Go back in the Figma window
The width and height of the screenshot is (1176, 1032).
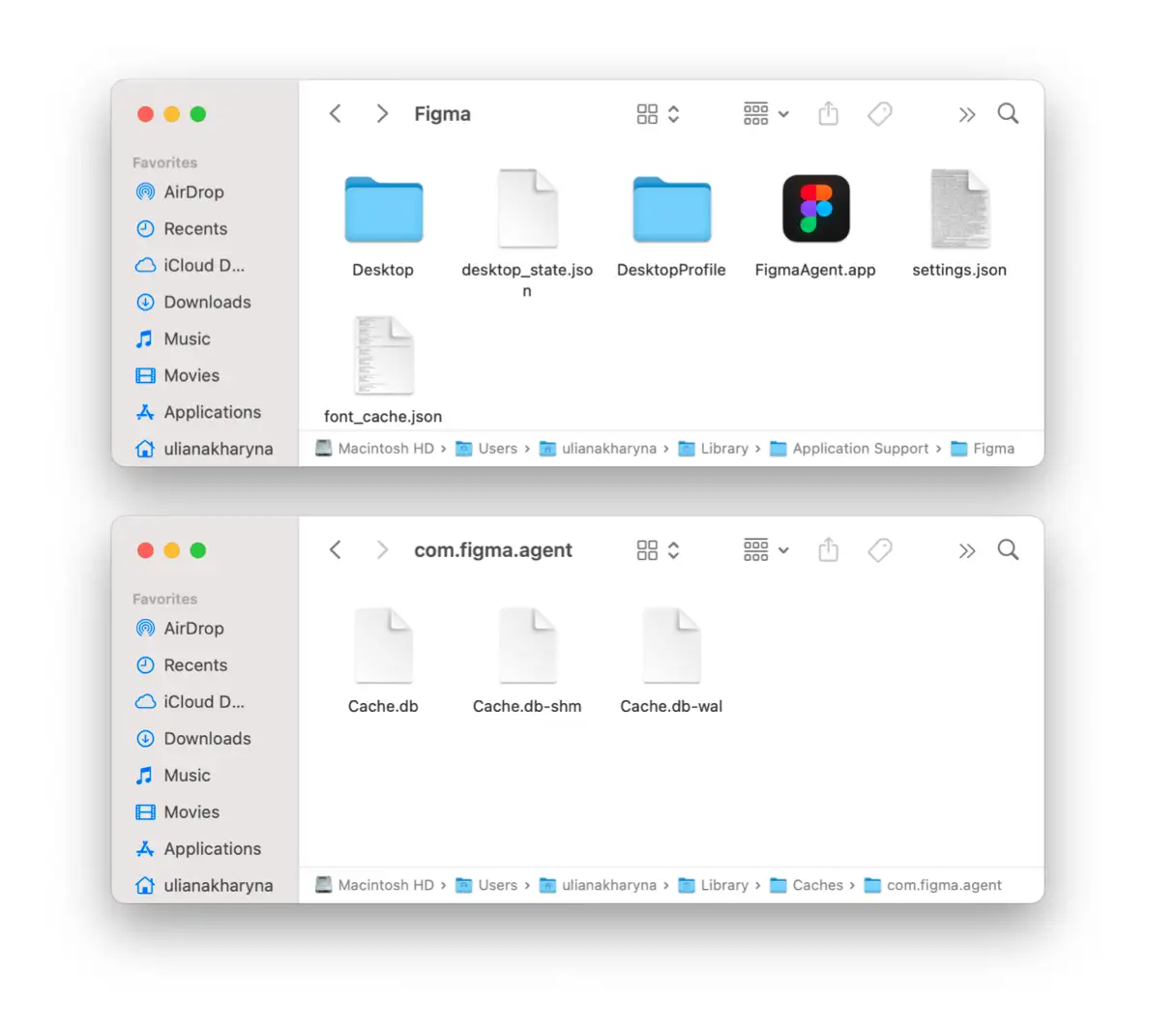tap(336, 114)
